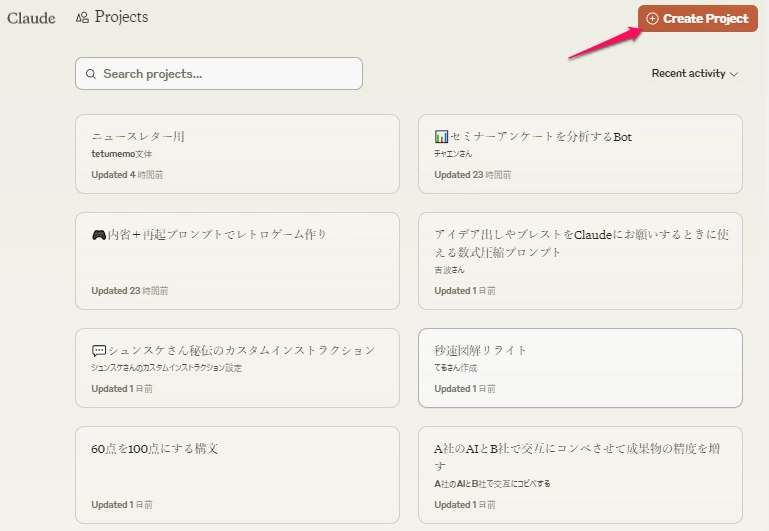
Task: Click シュンスケさんのカスタムインストラクション設定 description
Action: coord(166,368)
